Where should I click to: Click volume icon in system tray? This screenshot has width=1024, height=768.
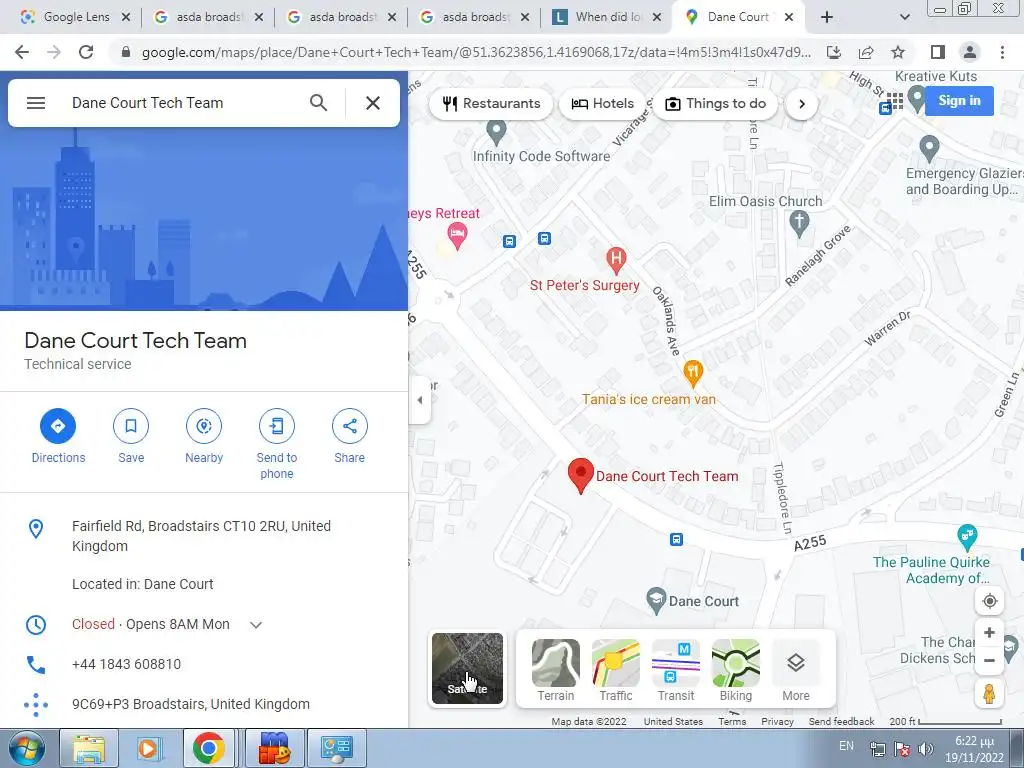pyautogui.click(x=926, y=749)
